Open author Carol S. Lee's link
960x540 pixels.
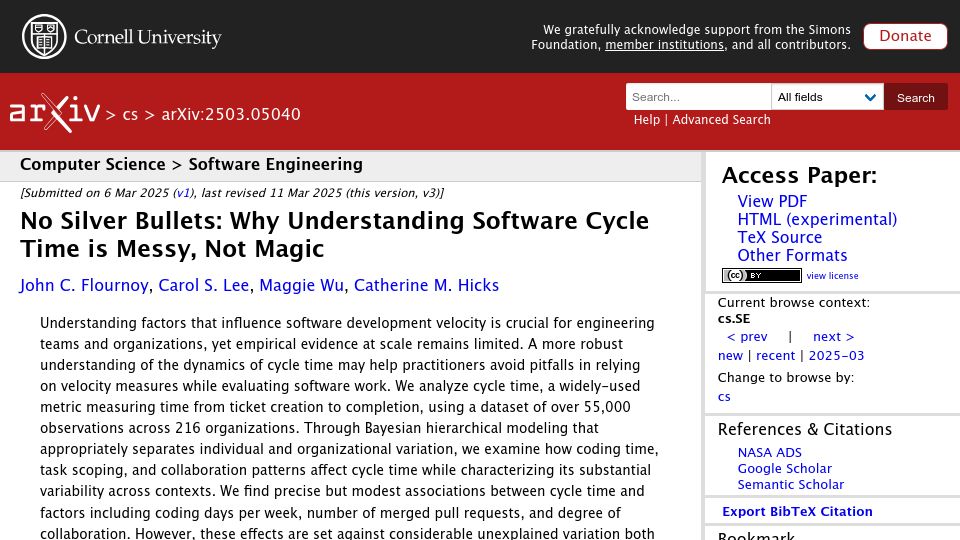204,285
